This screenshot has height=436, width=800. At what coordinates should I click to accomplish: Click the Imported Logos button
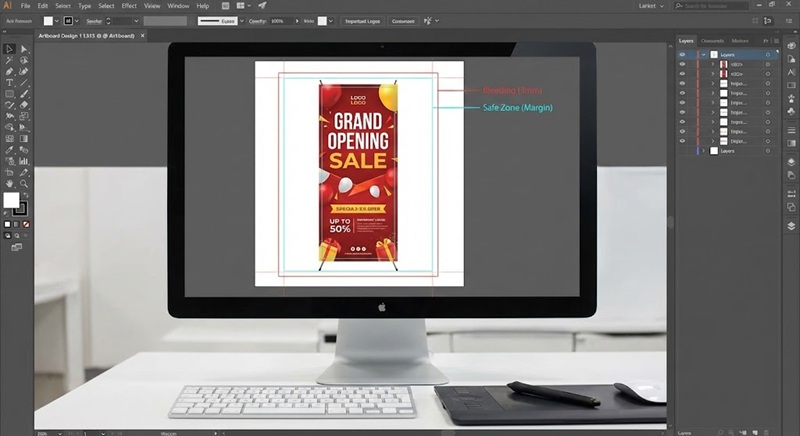(361, 20)
